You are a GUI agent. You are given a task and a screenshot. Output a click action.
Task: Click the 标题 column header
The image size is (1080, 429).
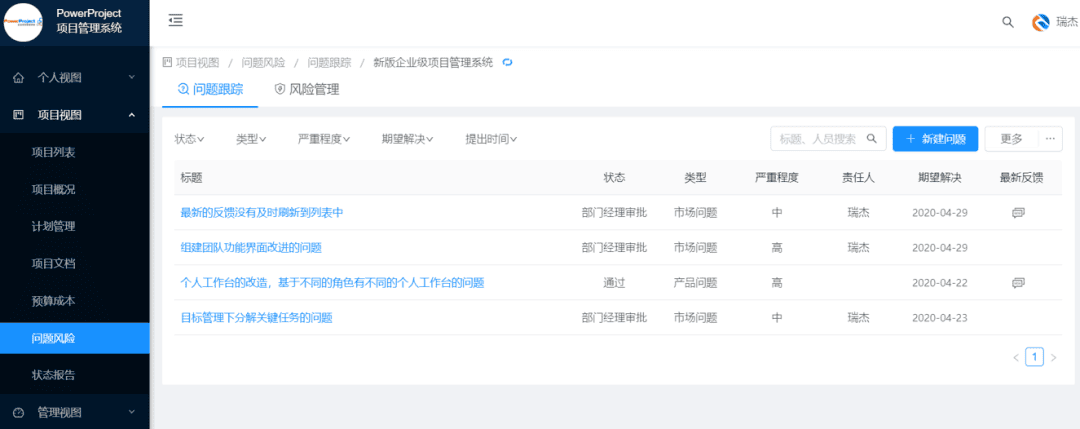tap(191, 178)
